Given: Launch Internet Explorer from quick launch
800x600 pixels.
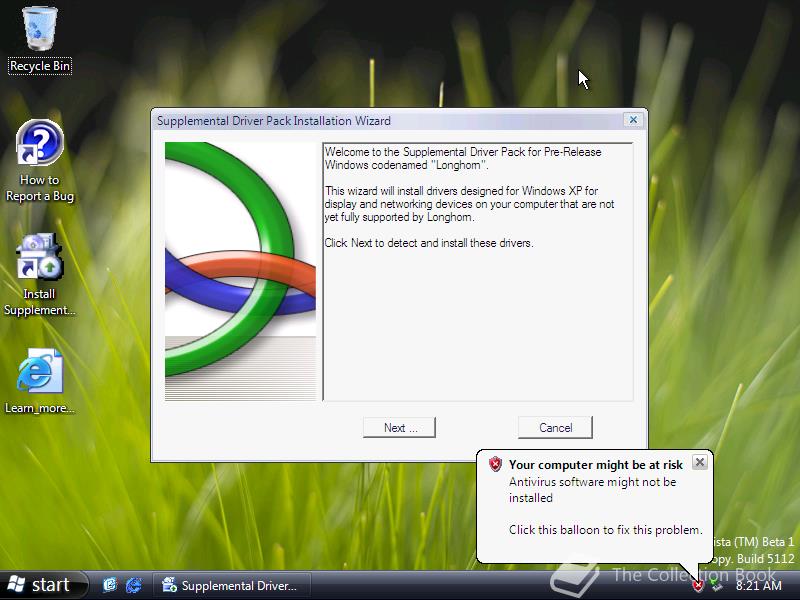Looking at the screenshot, I should [x=134, y=585].
